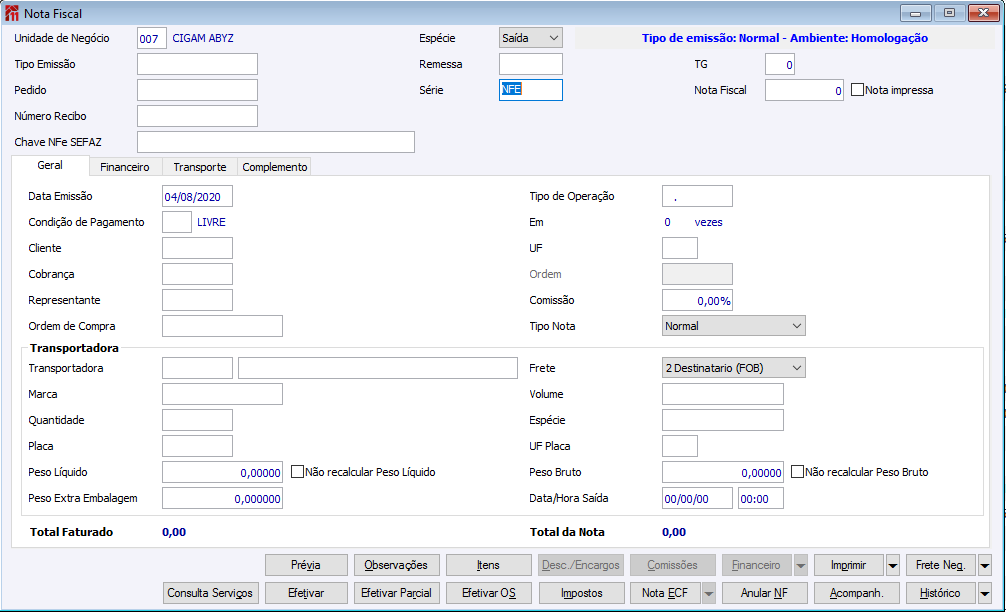Click the Marca input field

pos(222,394)
